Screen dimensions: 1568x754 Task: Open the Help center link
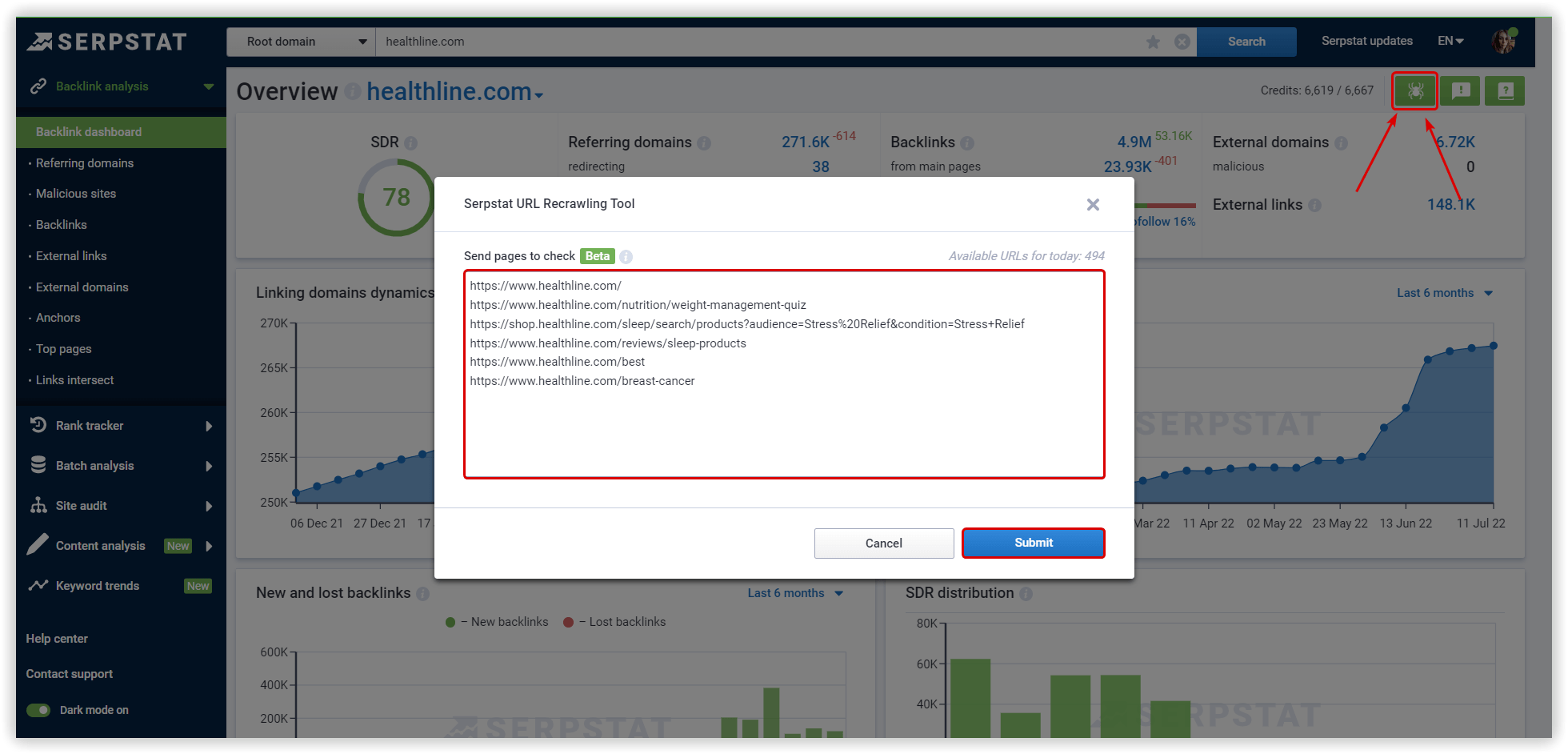pos(57,639)
